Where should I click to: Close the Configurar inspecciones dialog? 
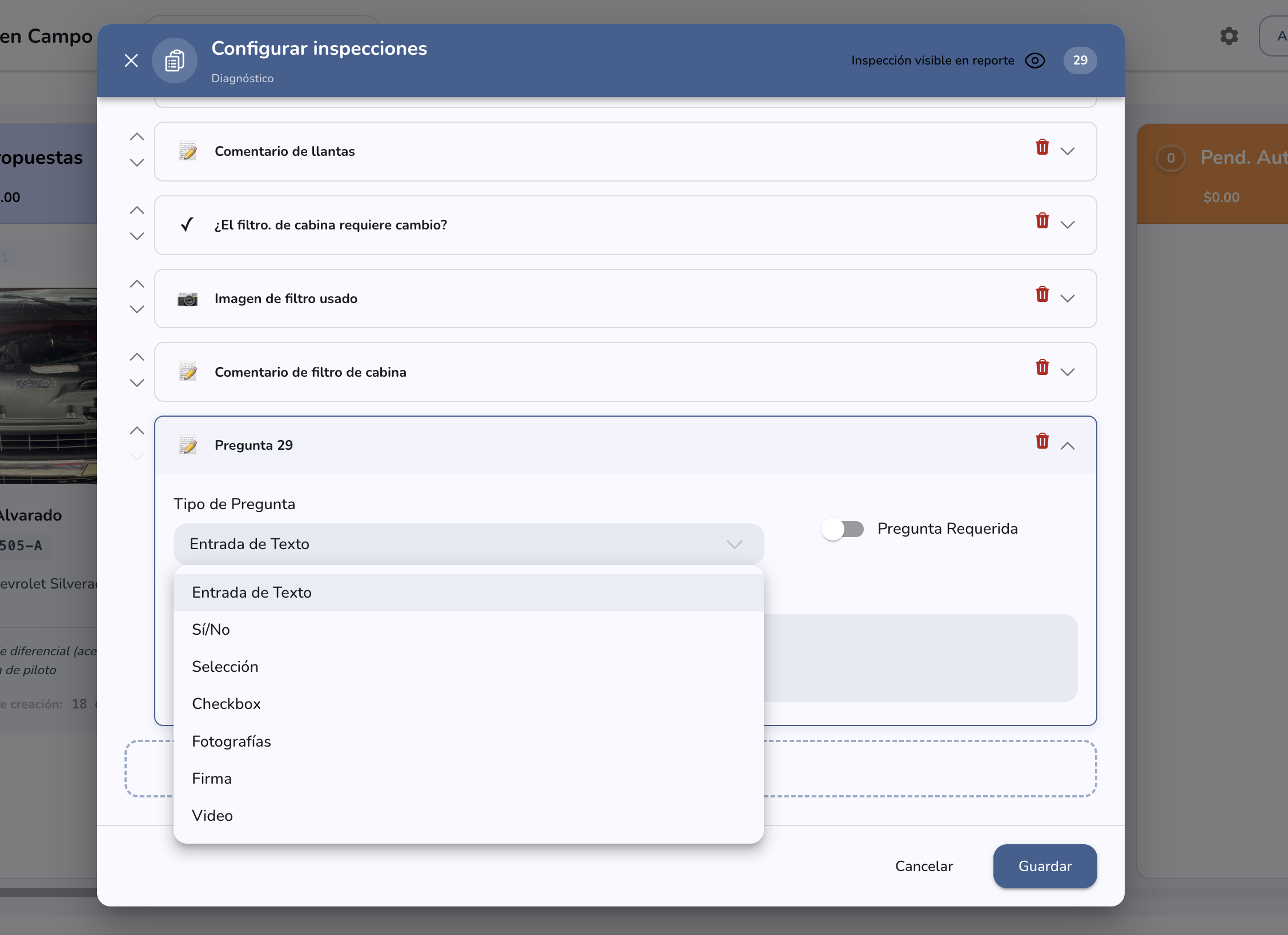[x=131, y=61]
